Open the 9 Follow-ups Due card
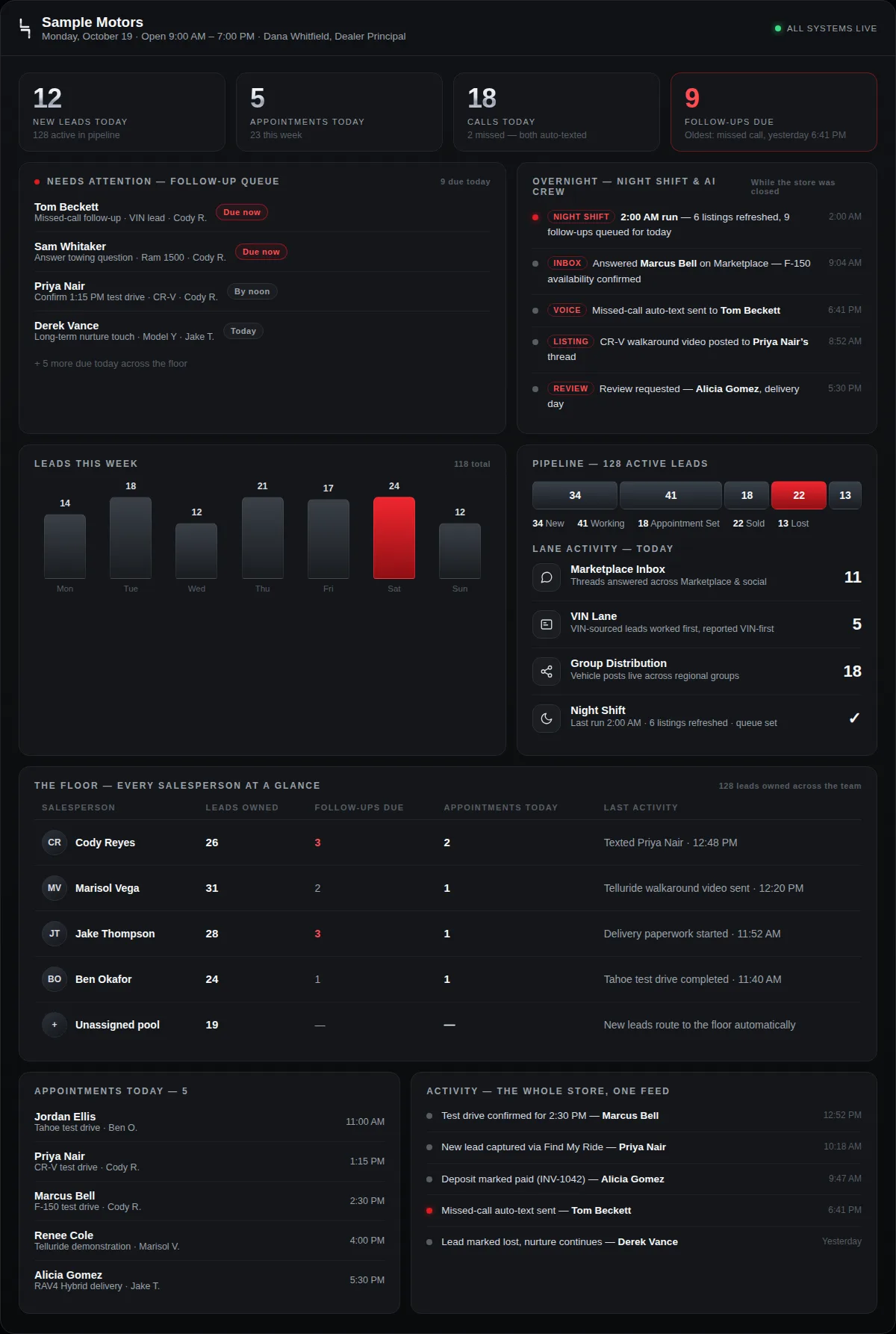Image resolution: width=896 pixels, height=1334 pixels. pos(774,112)
